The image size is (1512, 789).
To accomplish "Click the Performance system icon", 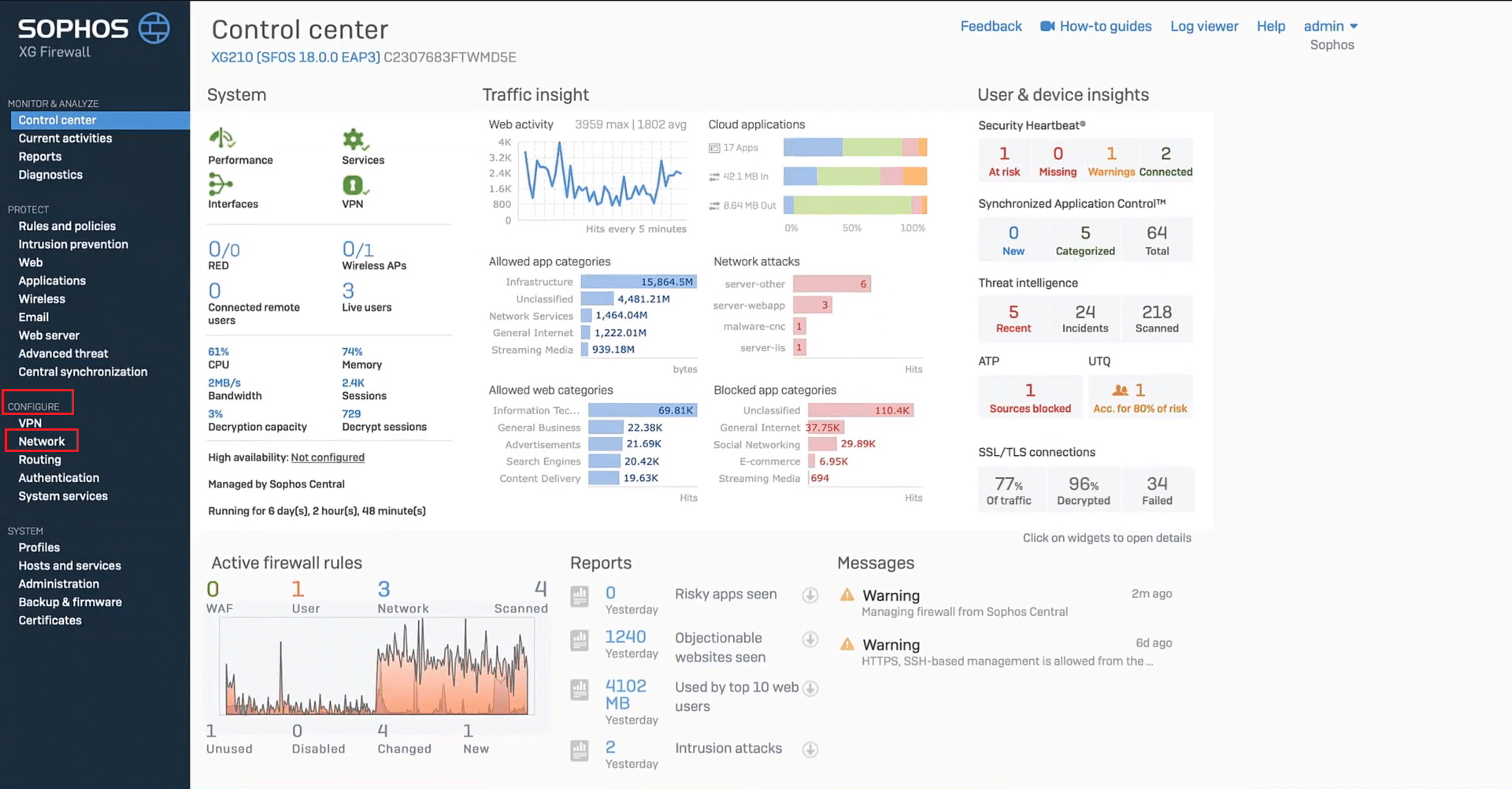I will tap(222, 139).
